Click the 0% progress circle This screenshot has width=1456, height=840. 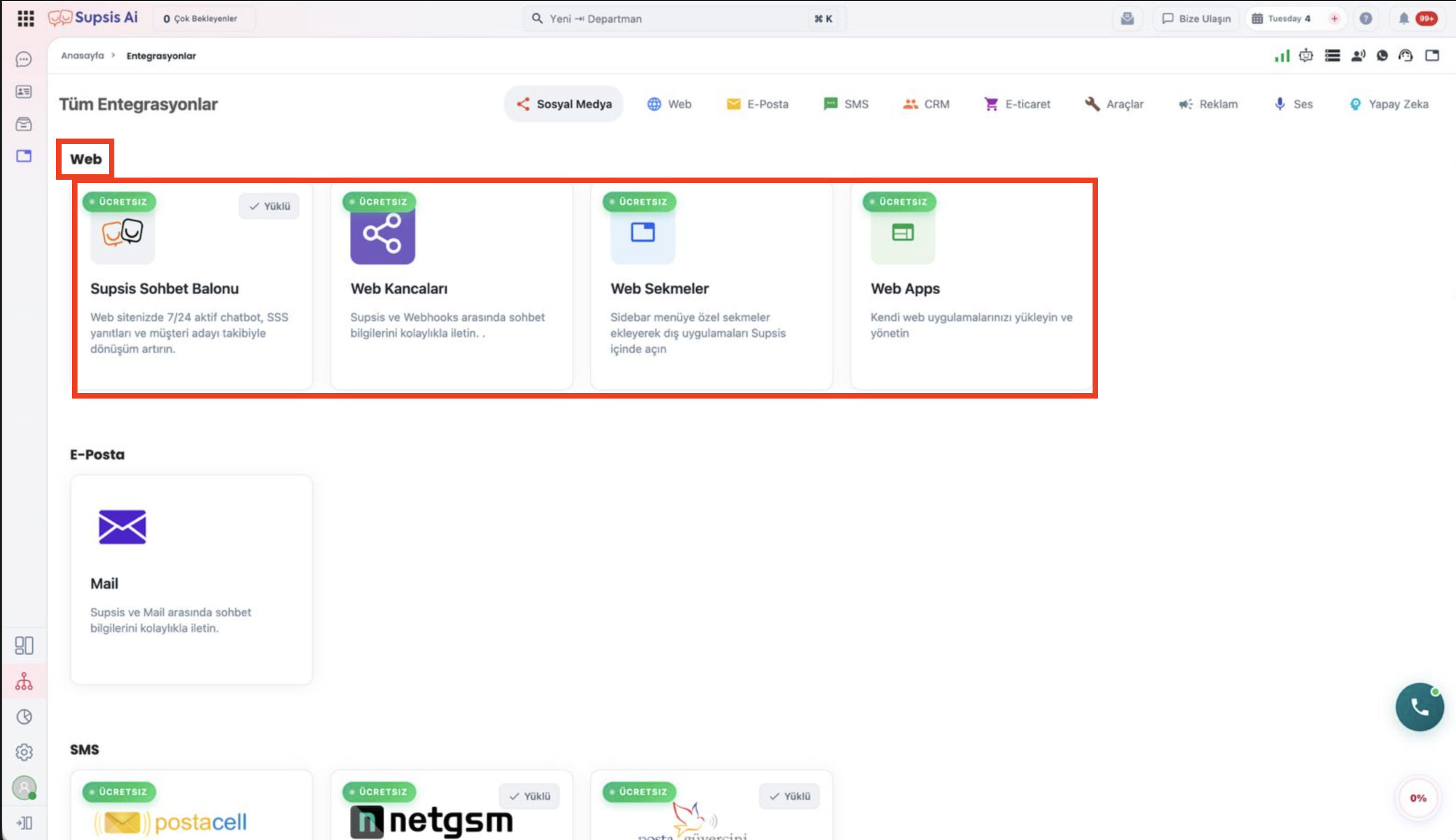click(1418, 798)
